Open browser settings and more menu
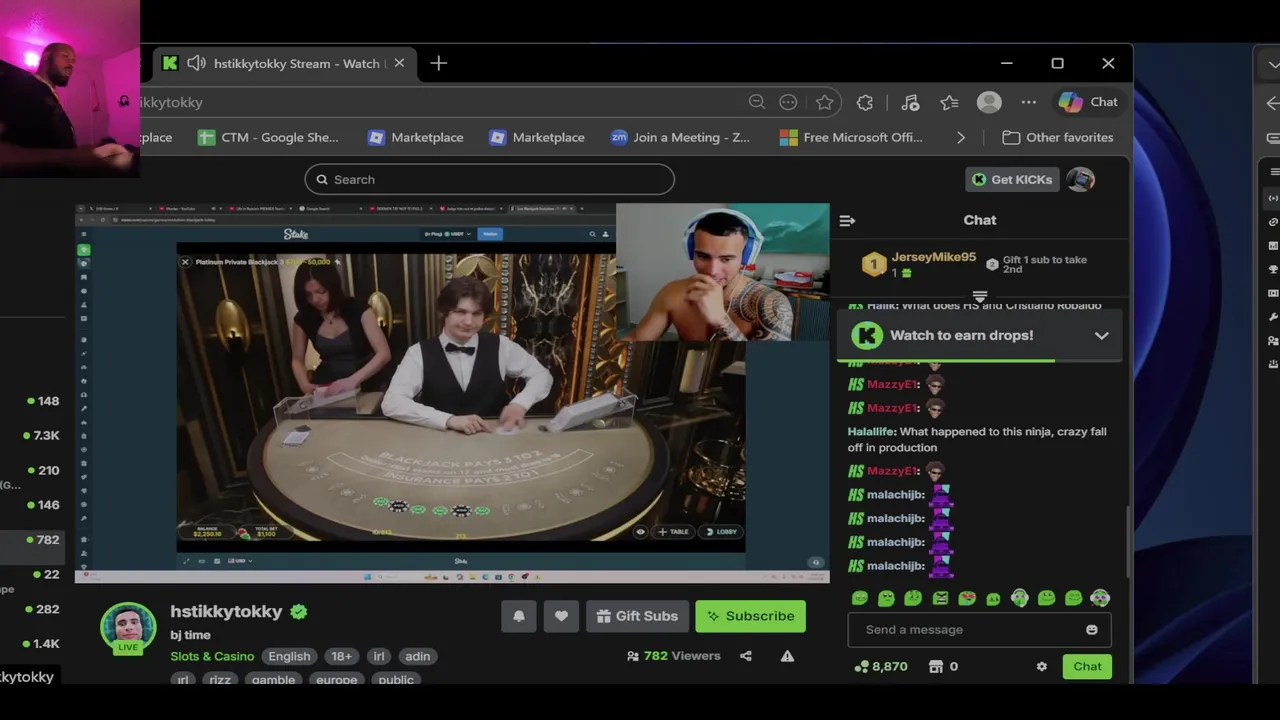1280x720 pixels. (x=1028, y=102)
